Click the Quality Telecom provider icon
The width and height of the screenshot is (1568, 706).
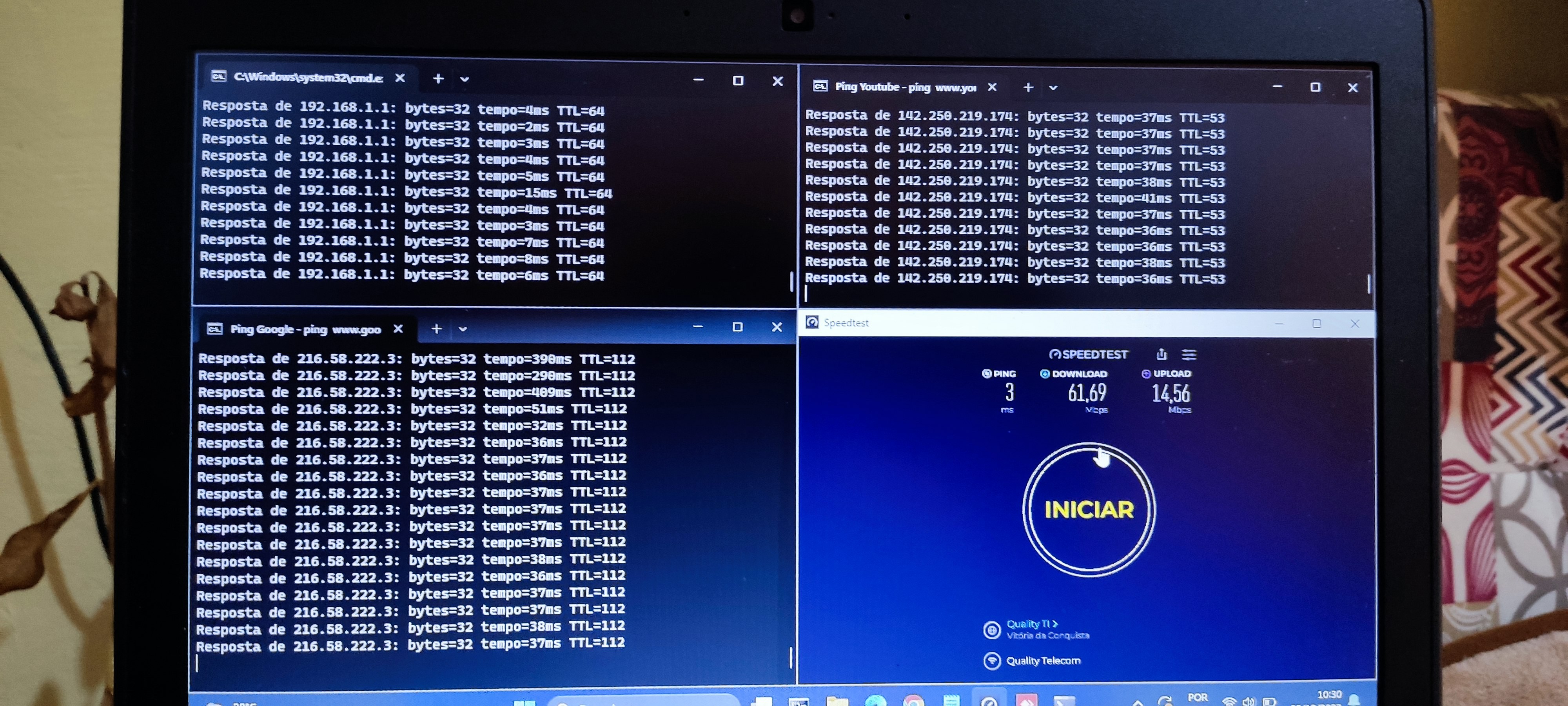click(992, 661)
